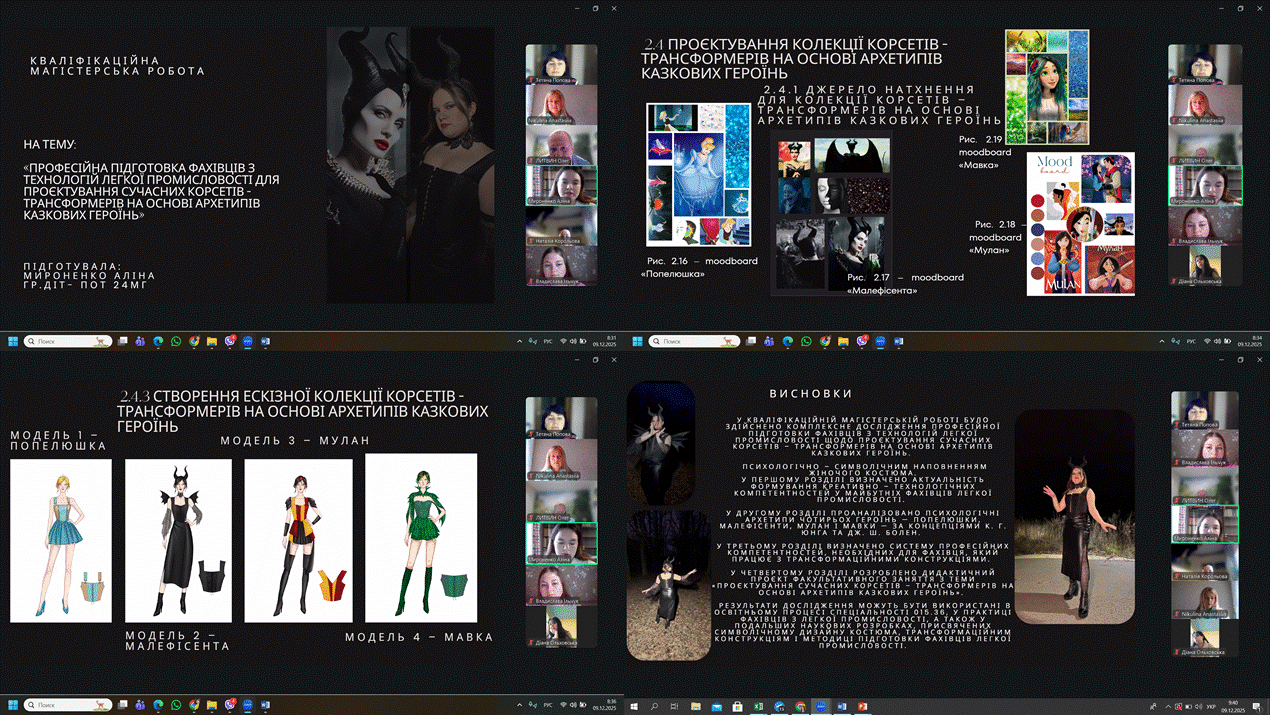
Task: Select the Model 1 Попелюшка sketch
Action: pos(60,541)
